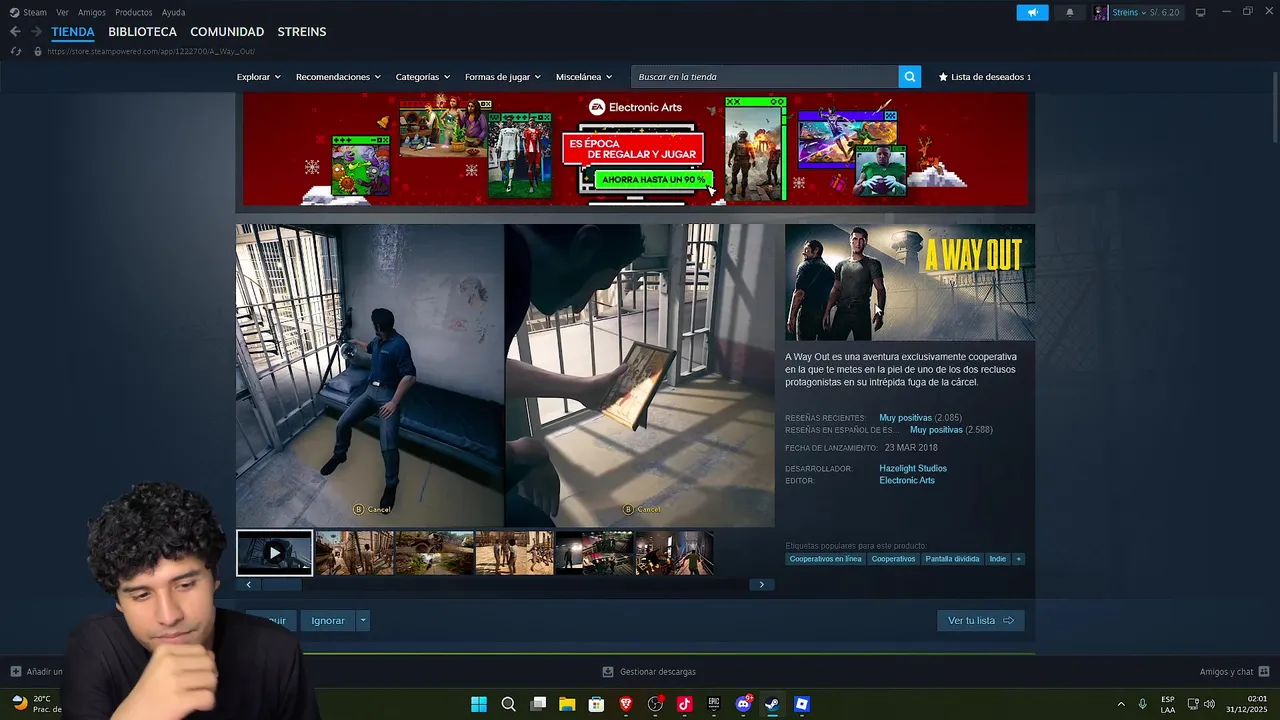
Task: Switch to the COMUNIDAD tab
Action: [227, 32]
